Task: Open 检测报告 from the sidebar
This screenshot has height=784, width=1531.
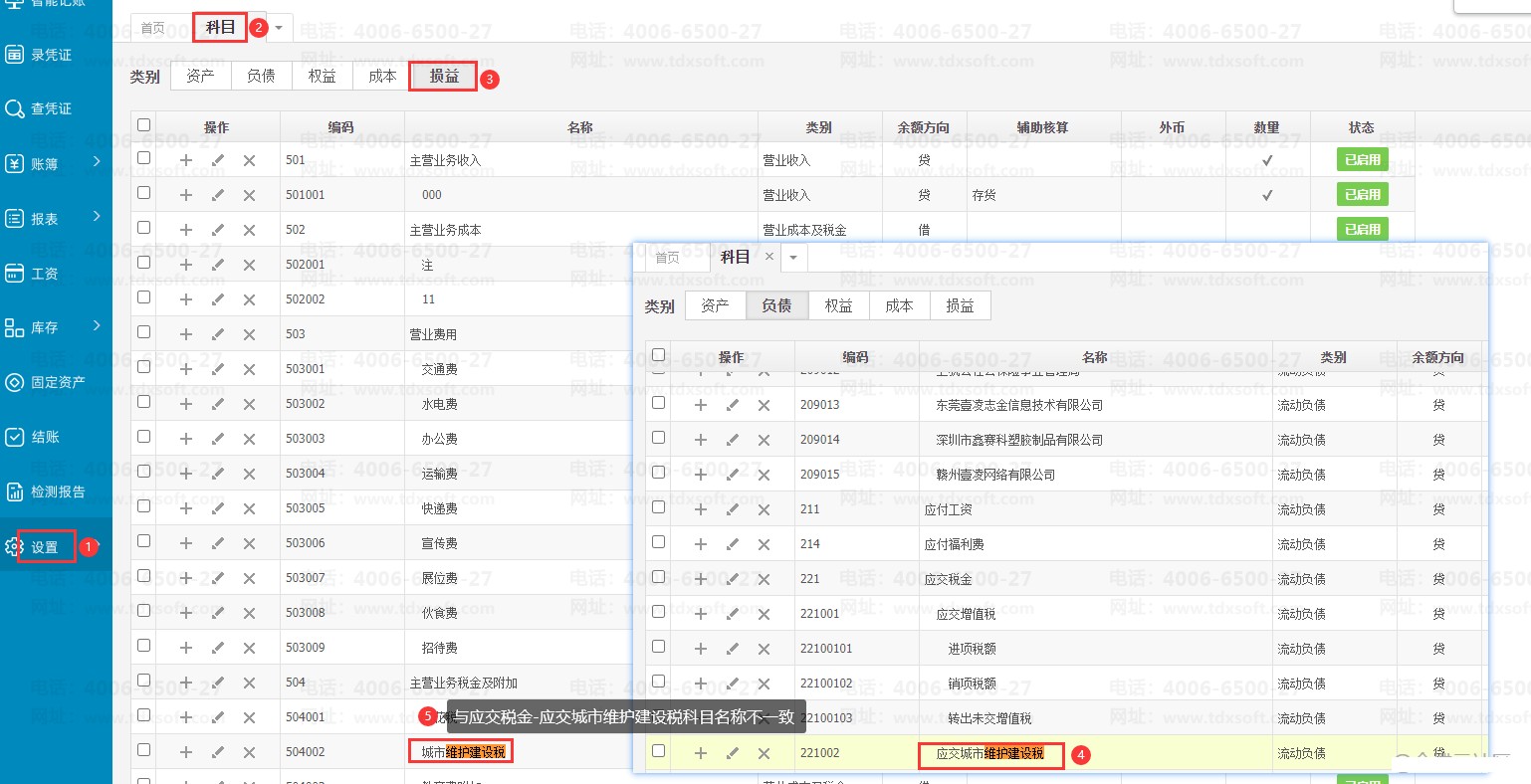Action: pos(57,491)
